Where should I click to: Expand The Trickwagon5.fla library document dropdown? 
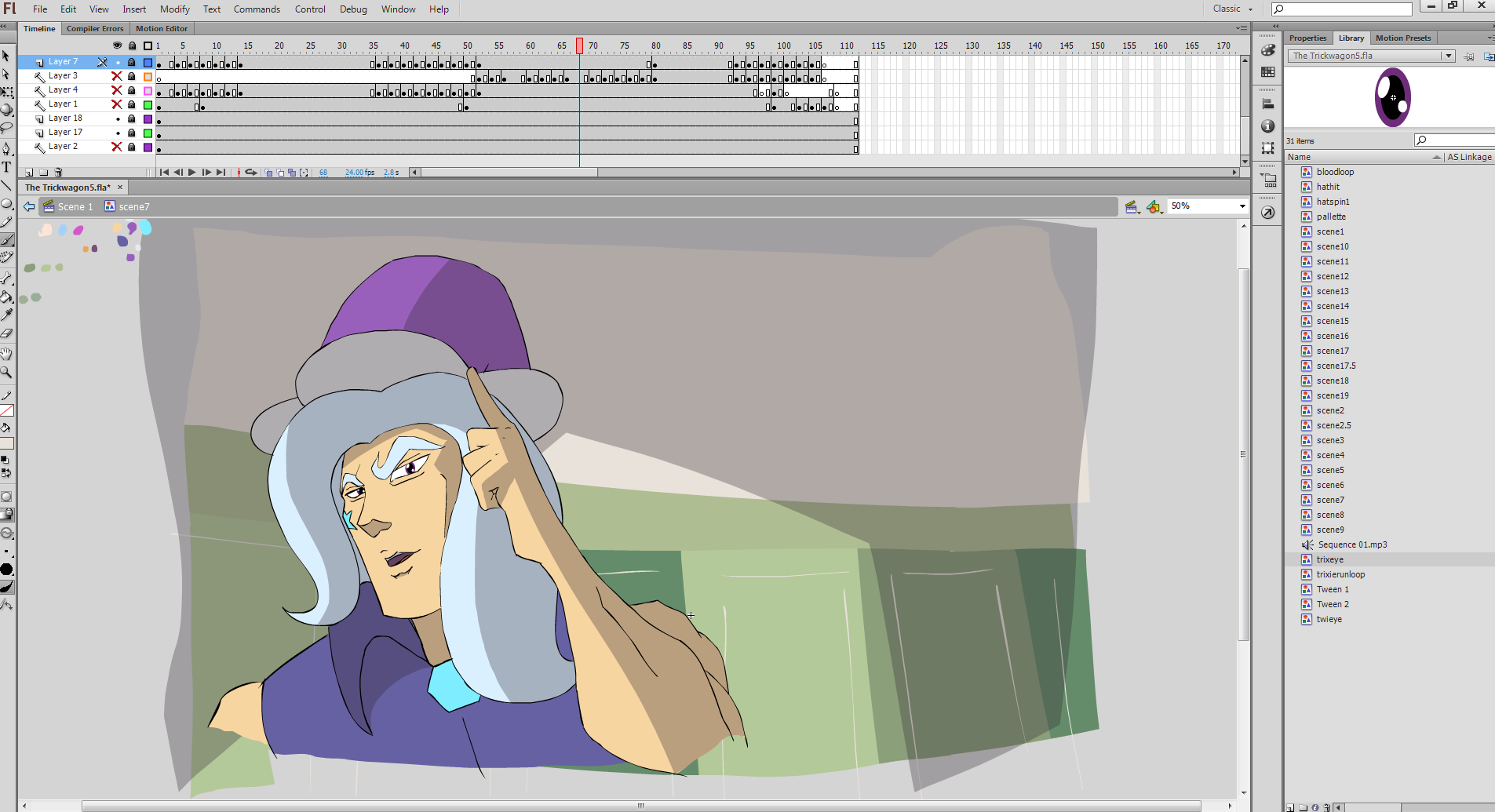click(x=1448, y=56)
